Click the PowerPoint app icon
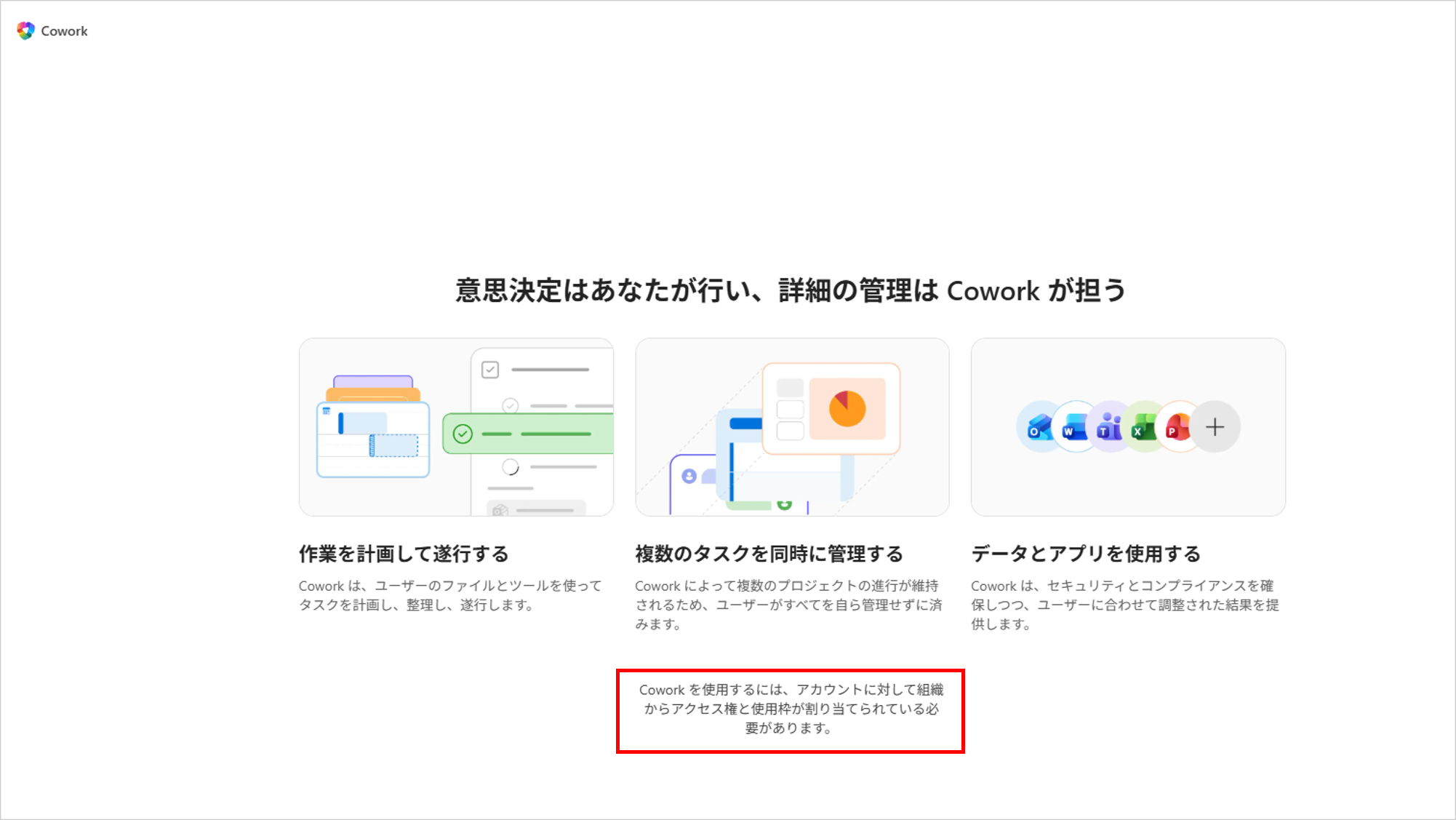This screenshot has height=820, width=1456. click(x=1179, y=427)
